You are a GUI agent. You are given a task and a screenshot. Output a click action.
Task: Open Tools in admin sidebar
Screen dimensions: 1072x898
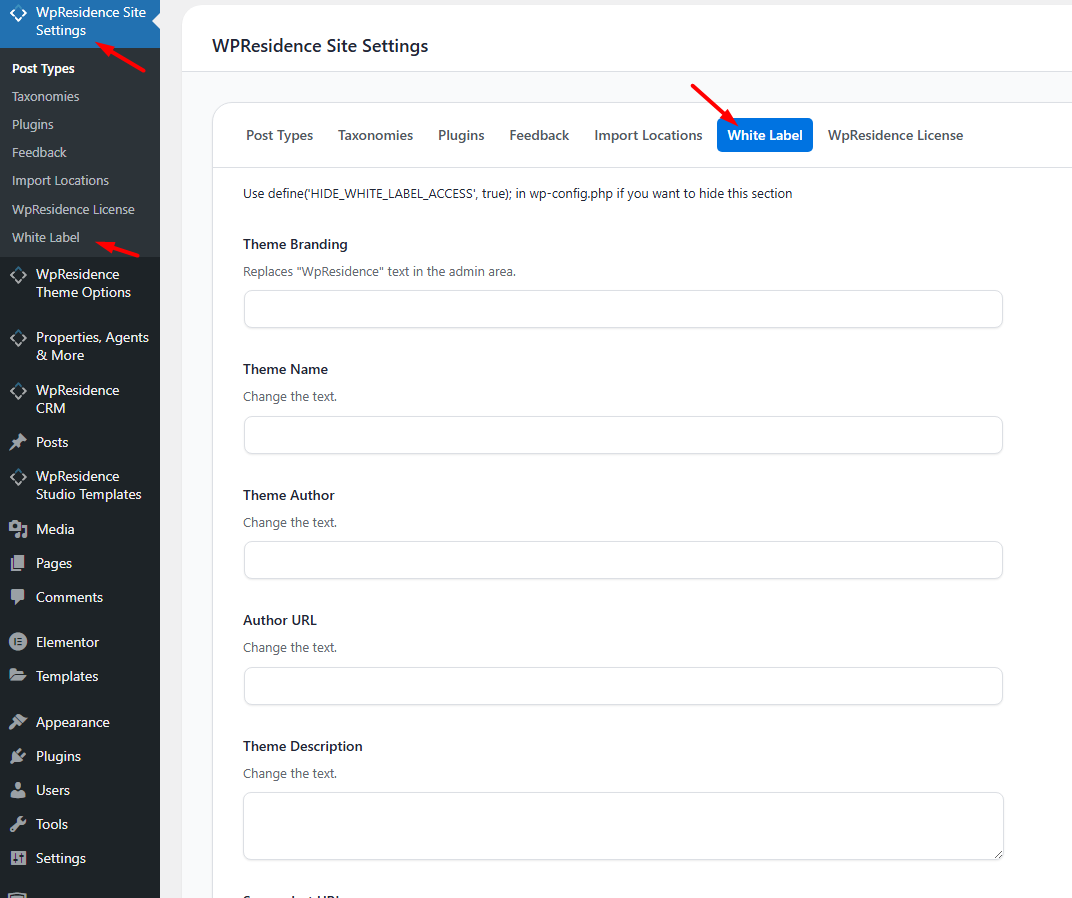click(x=80, y=824)
